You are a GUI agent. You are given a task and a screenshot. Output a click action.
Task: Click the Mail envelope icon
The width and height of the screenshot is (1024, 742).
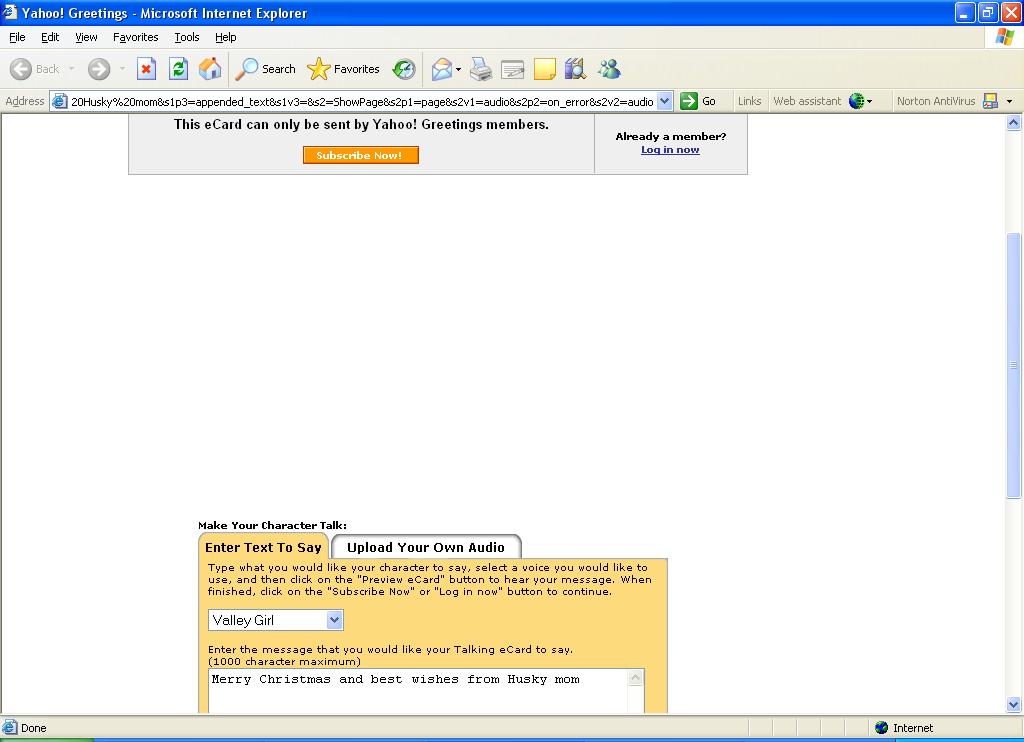(442, 69)
